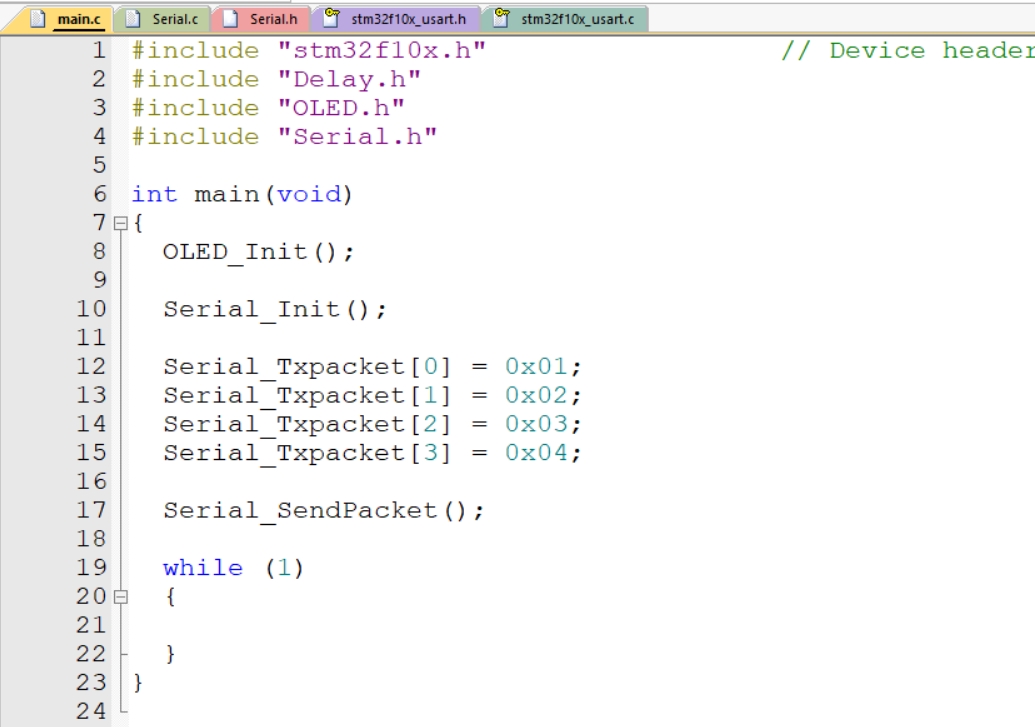Click the Serial_Init() call
This screenshot has width=1035, height=727.
275,309
